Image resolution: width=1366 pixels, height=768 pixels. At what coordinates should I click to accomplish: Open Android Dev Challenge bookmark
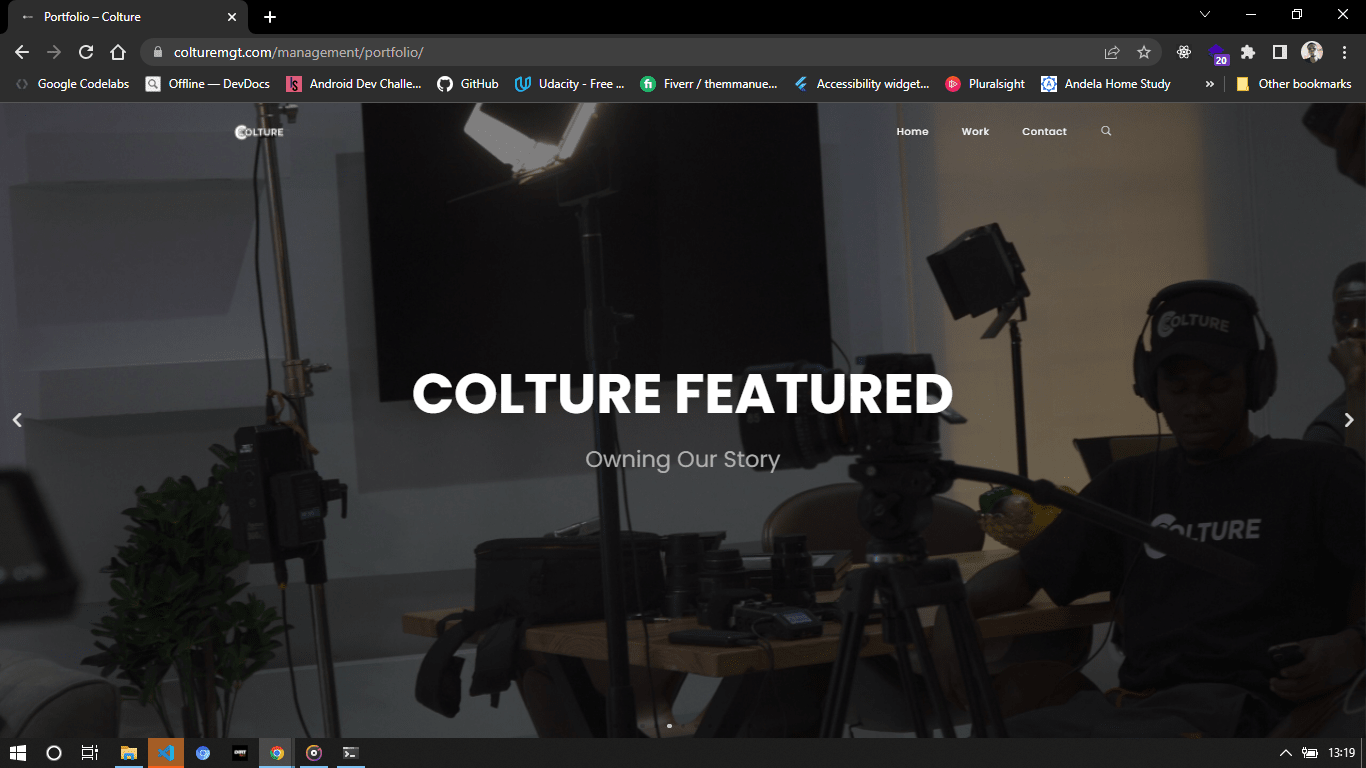pyautogui.click(x=354, y=84)
